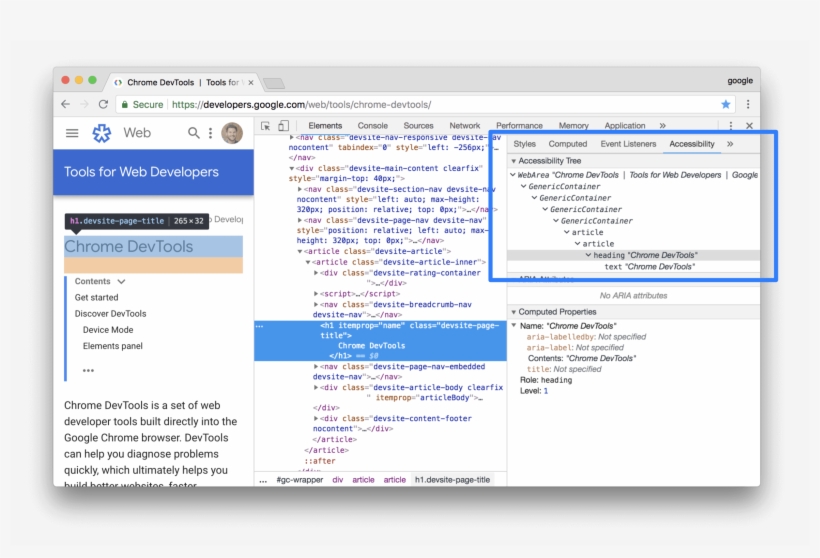Open Chrome's three-dot menu beside the star
Screen dimensions: 820x558
[x=747, y=104]
